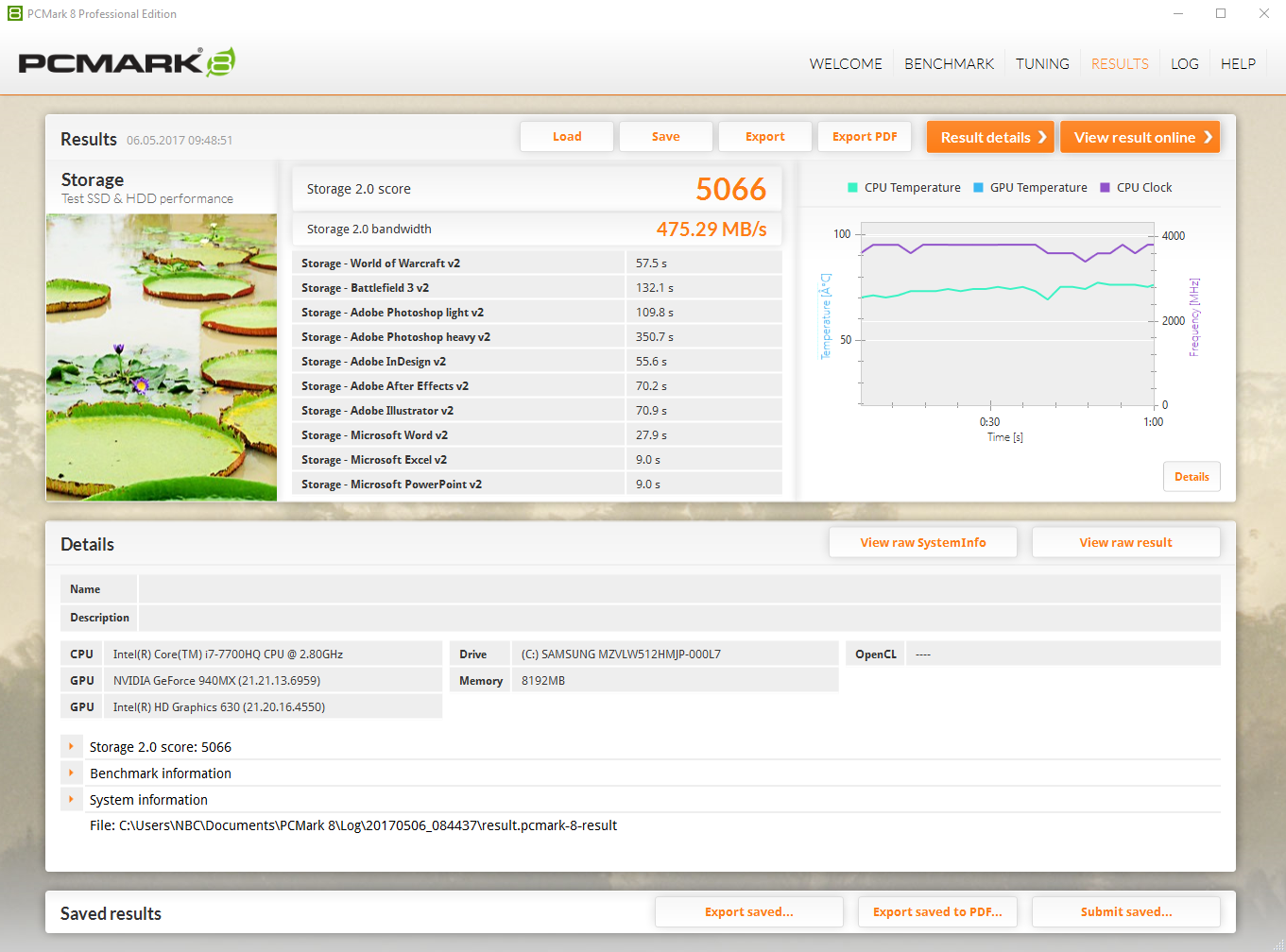Expand the Storage 2.0 score: 5066 section
Screen dimensions: 1286x952
[x=71, y=746]
